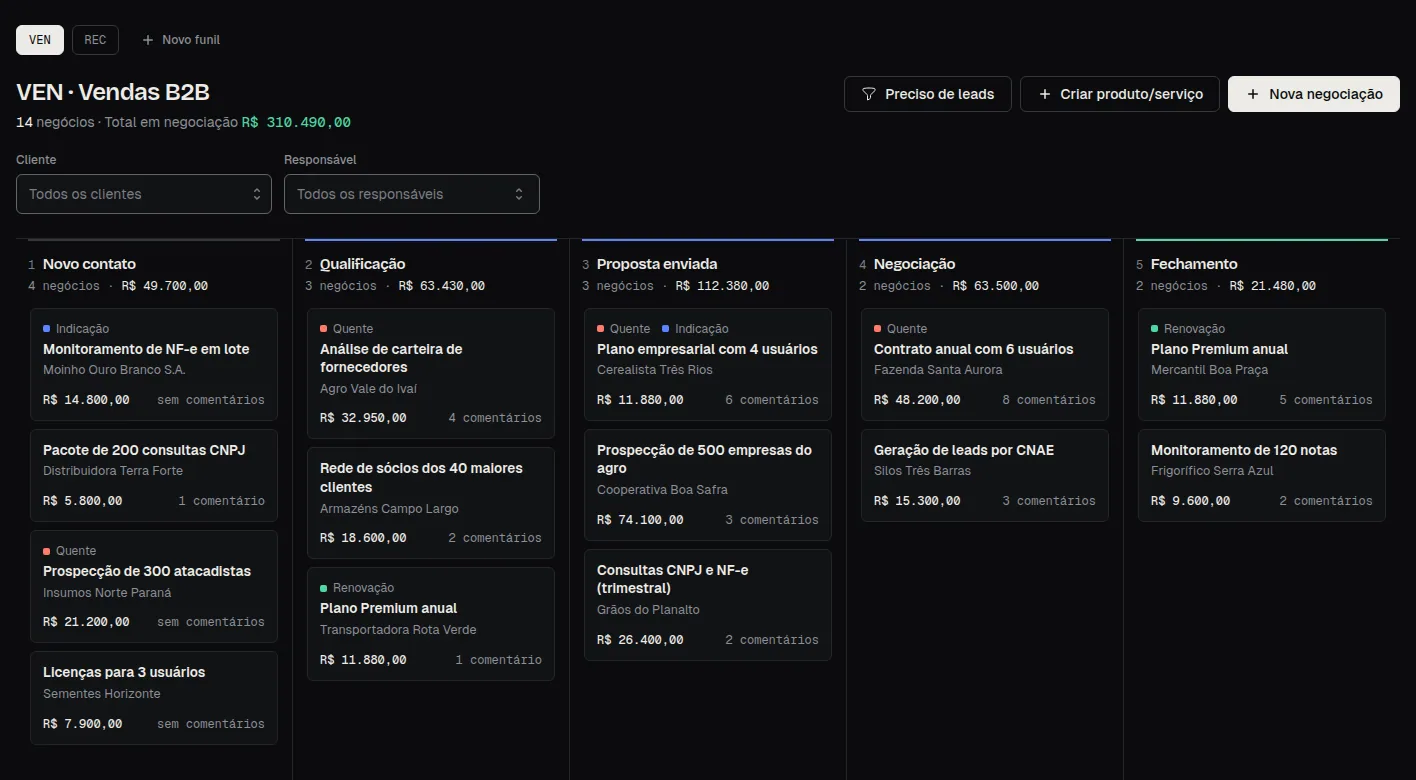The width and height of the screenshot is (1416, 780).
Task: Select Prospecção de 500 empresas do agro card
Action: coord(708,485)
